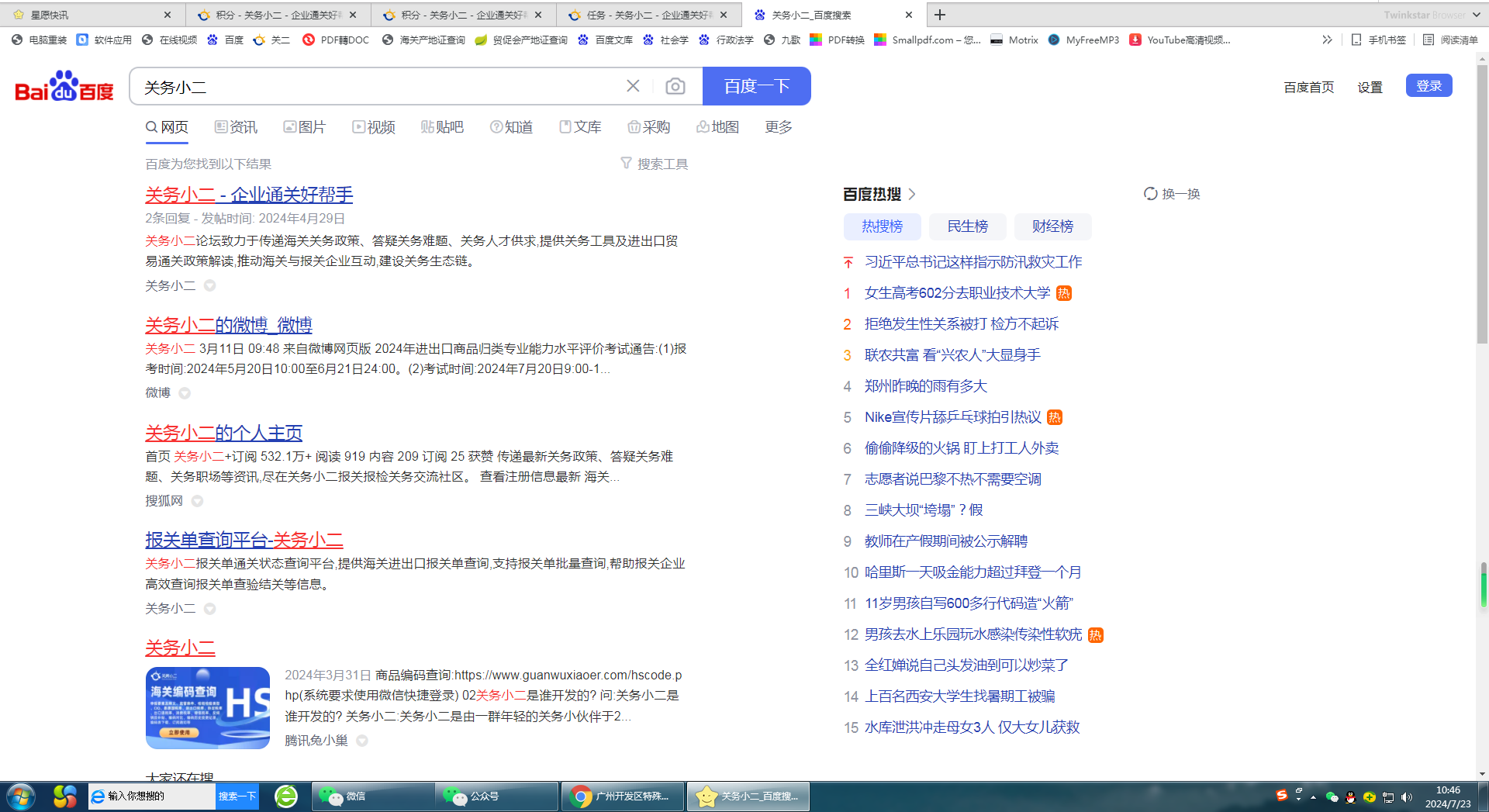Click taskbar 搜索一下 button
Viewport: 1489px width, 812px height.
point(237,796)
